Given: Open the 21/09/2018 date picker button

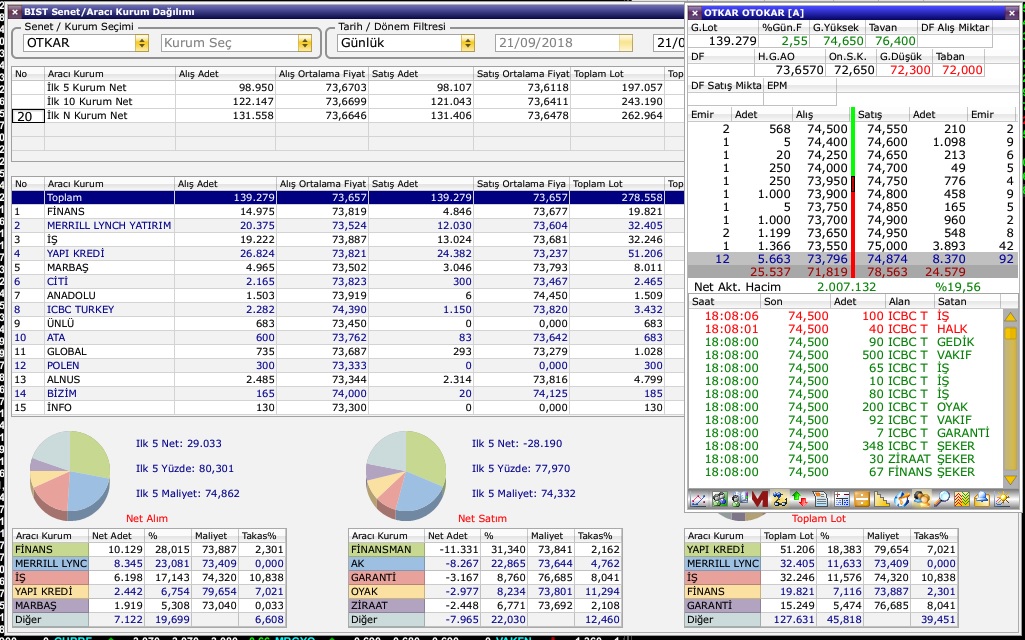Looking at the screenshot, I should [626, 43].
